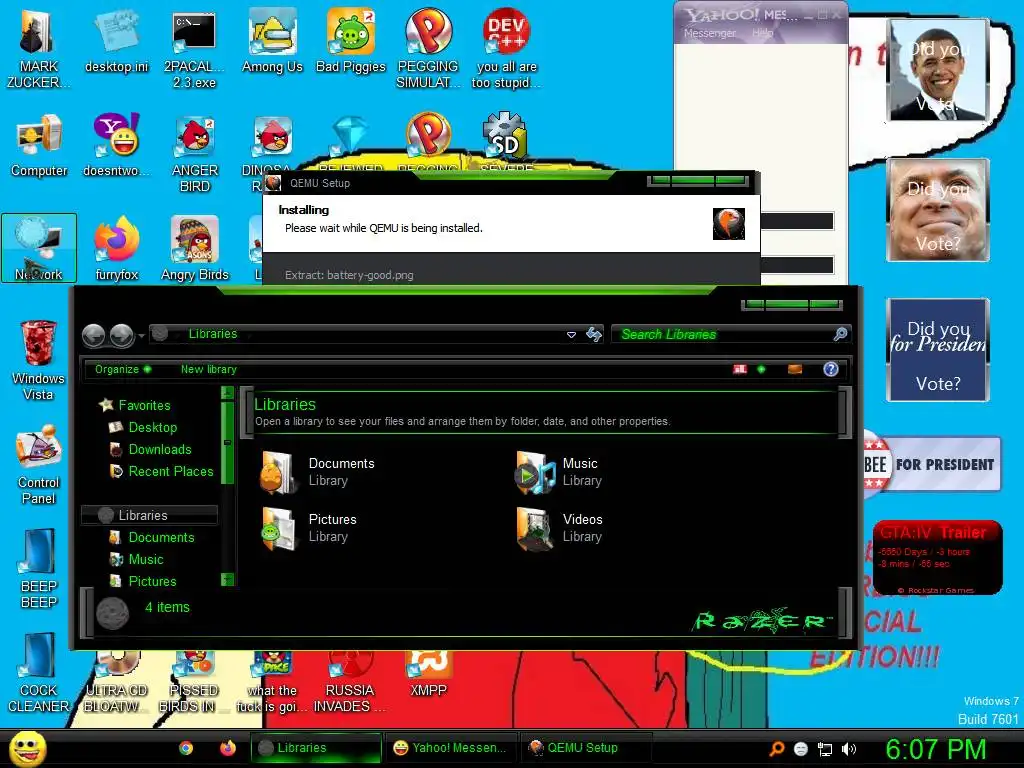Open the 'you all are too stupid' Dev-C++ icon

(x=506, y=48)
